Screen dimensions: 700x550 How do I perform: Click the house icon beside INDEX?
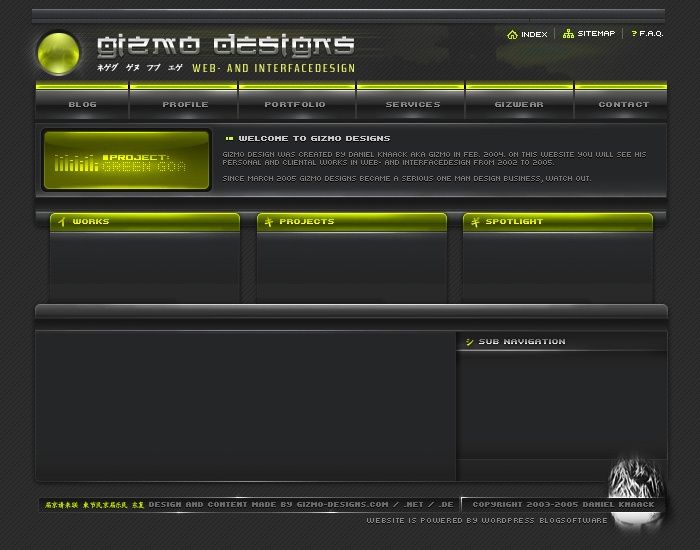[x=512, y=34]
